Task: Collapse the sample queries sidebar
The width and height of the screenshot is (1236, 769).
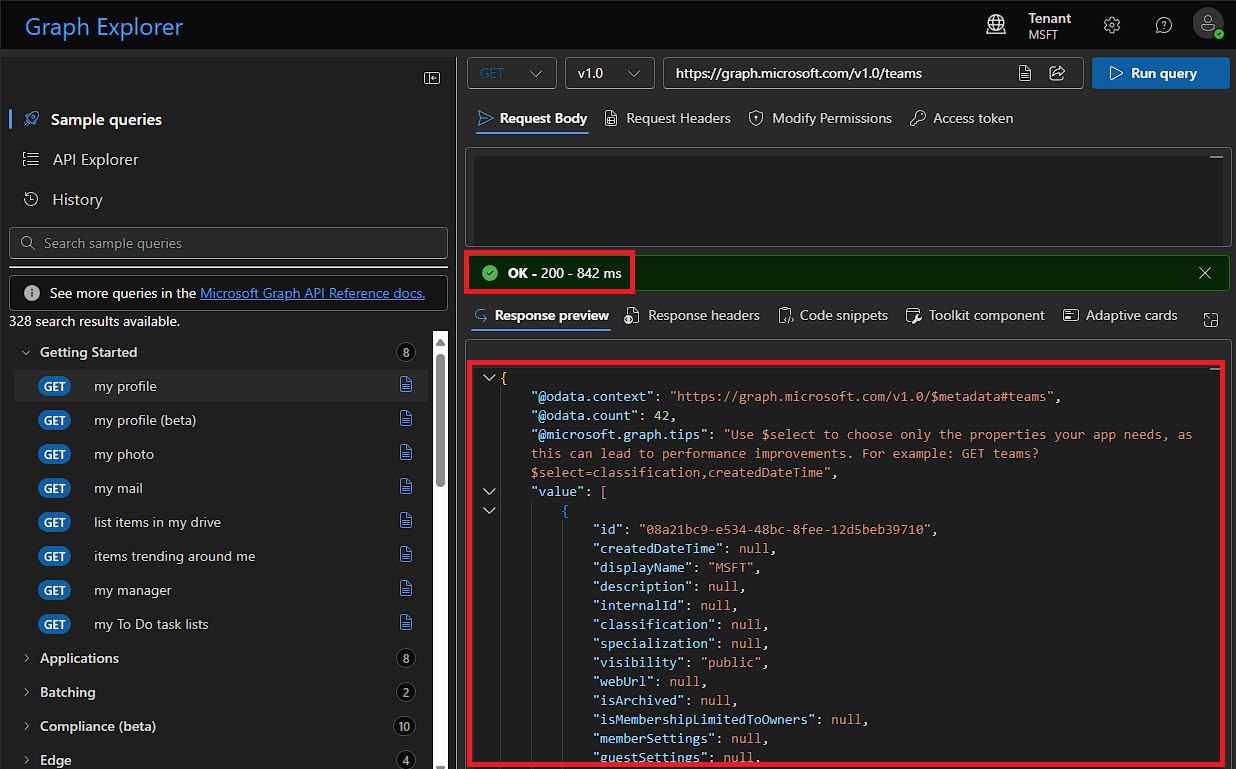Action: pyautogui.click(x=431, y=77)
